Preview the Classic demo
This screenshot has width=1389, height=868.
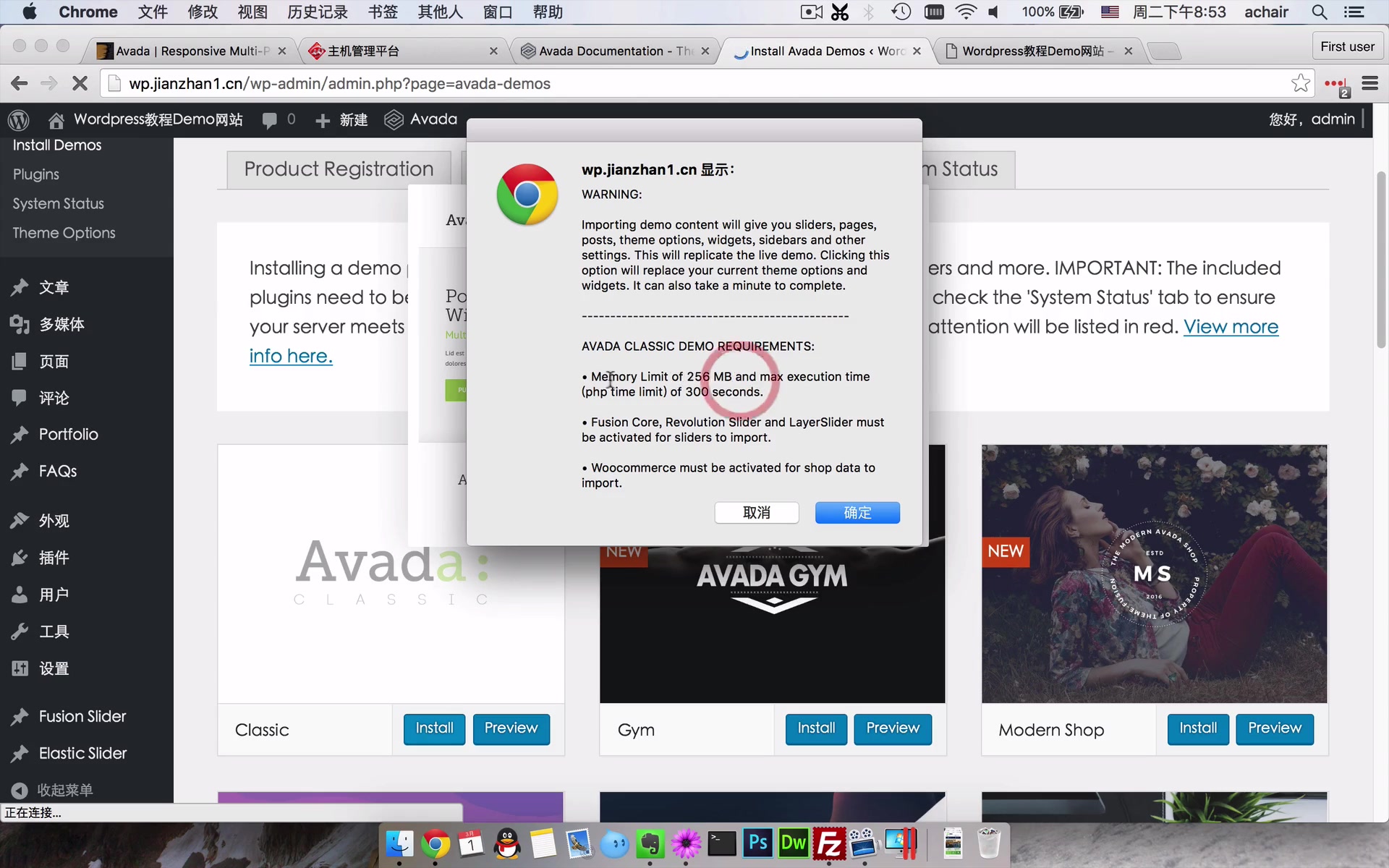click(x=511, y=728)
